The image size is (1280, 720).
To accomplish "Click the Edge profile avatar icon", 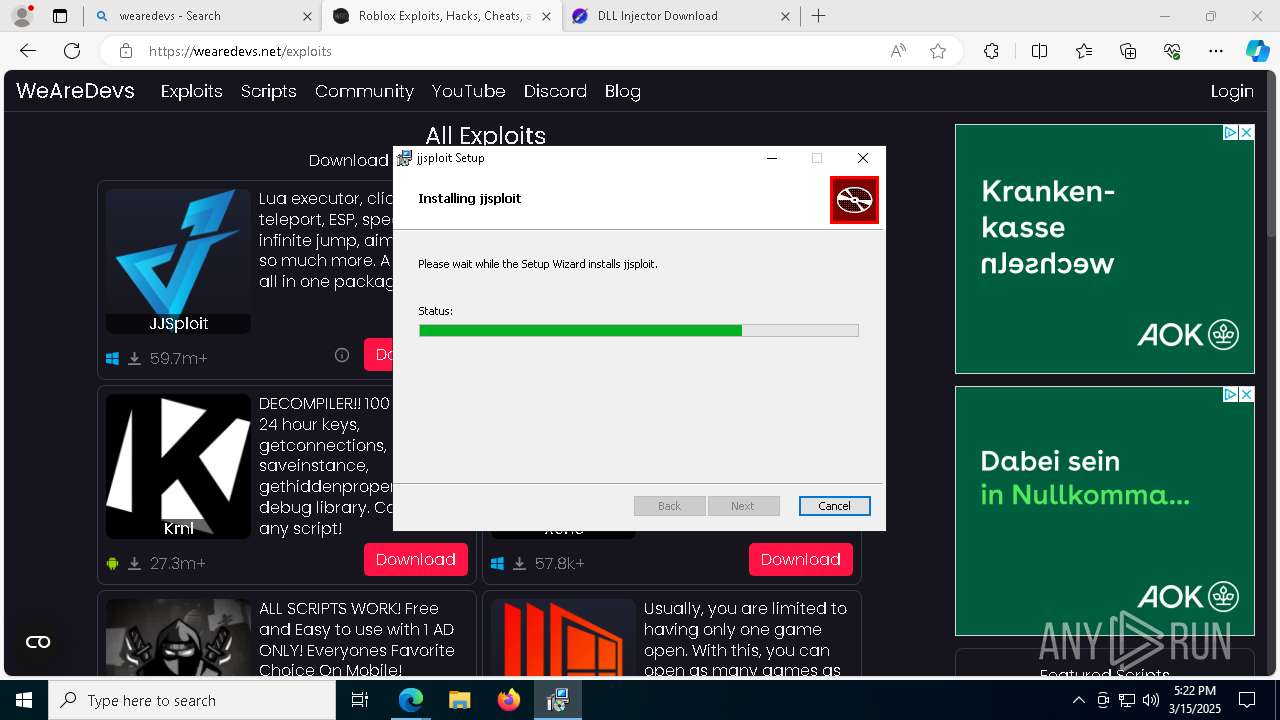I will pyautogui.click(x=21, y=16).
